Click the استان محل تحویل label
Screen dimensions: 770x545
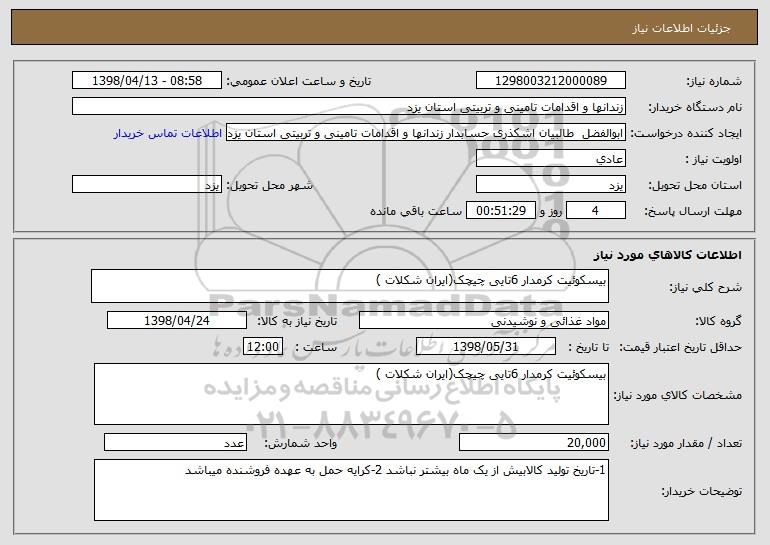pyautogui.click(x=695, y=186)
